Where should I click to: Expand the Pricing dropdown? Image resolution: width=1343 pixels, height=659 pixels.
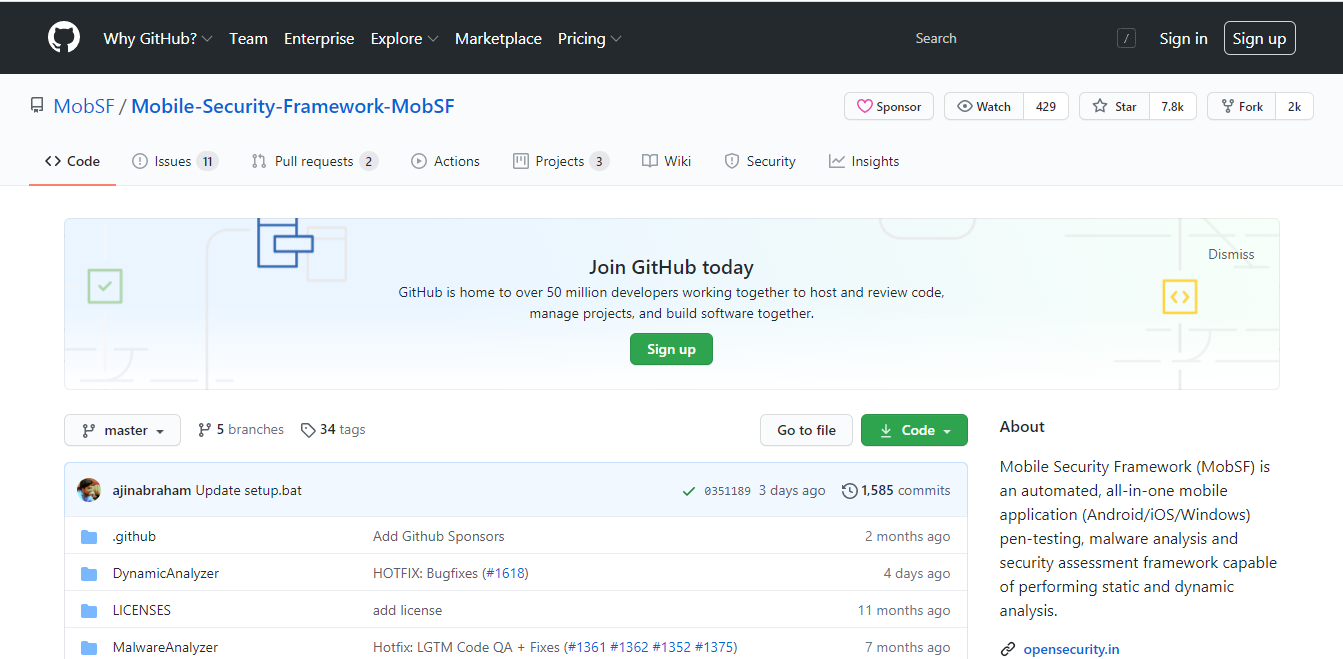coord(590,38)
